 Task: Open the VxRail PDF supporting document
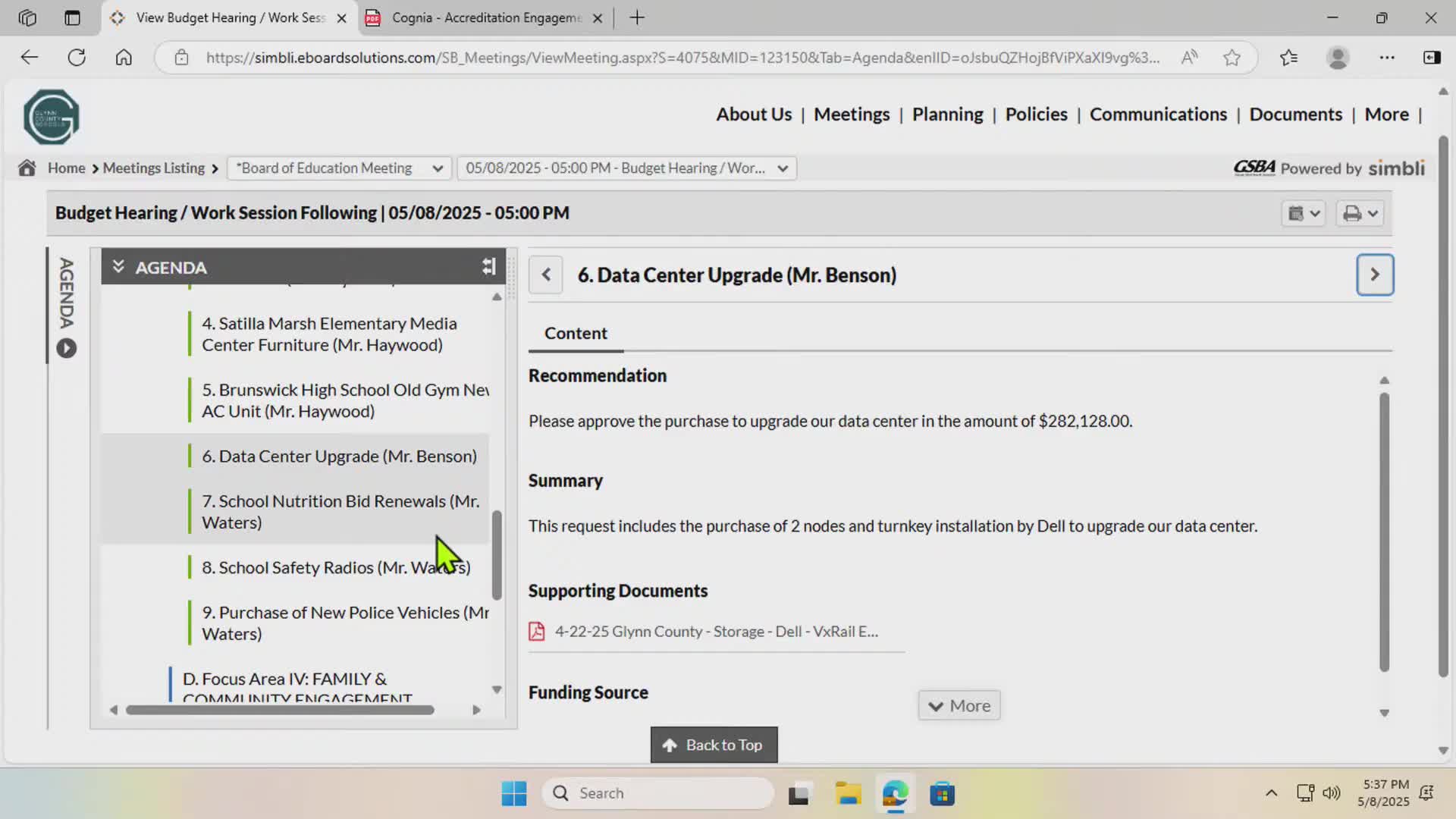(716, 631)
